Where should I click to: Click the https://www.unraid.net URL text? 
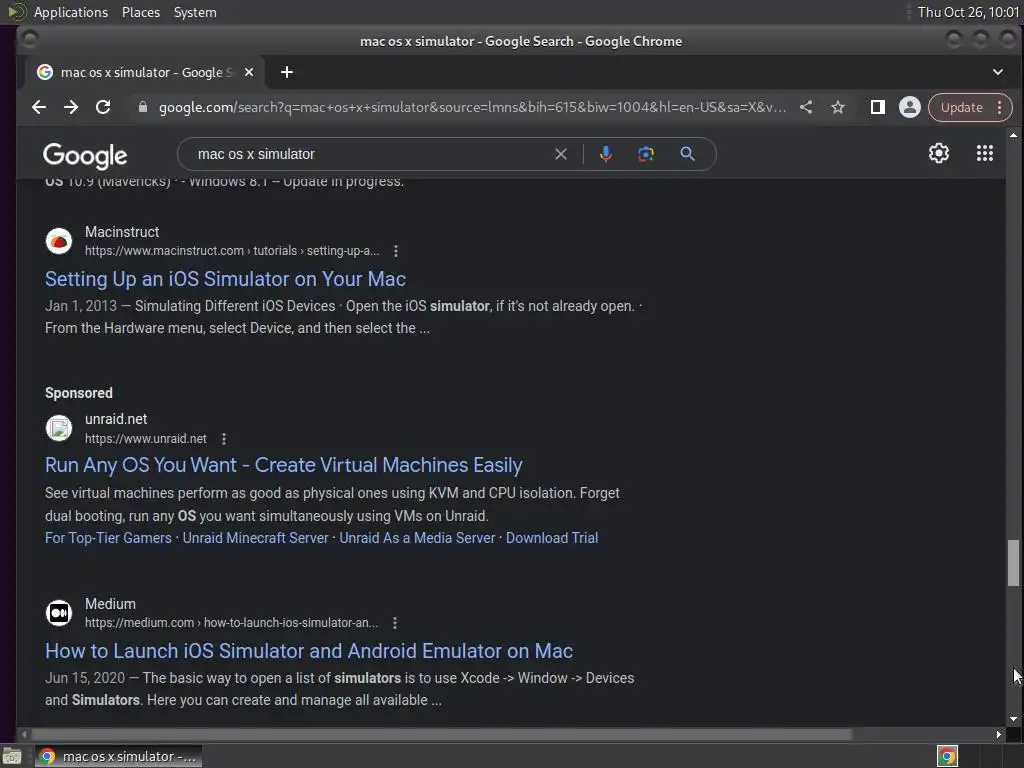146,439
